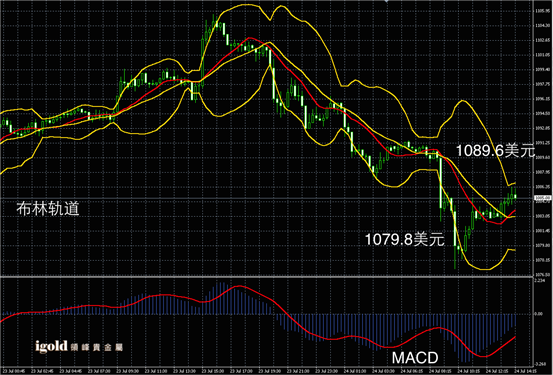Click the 1091.25 price axis label

(x=542, y=143)
